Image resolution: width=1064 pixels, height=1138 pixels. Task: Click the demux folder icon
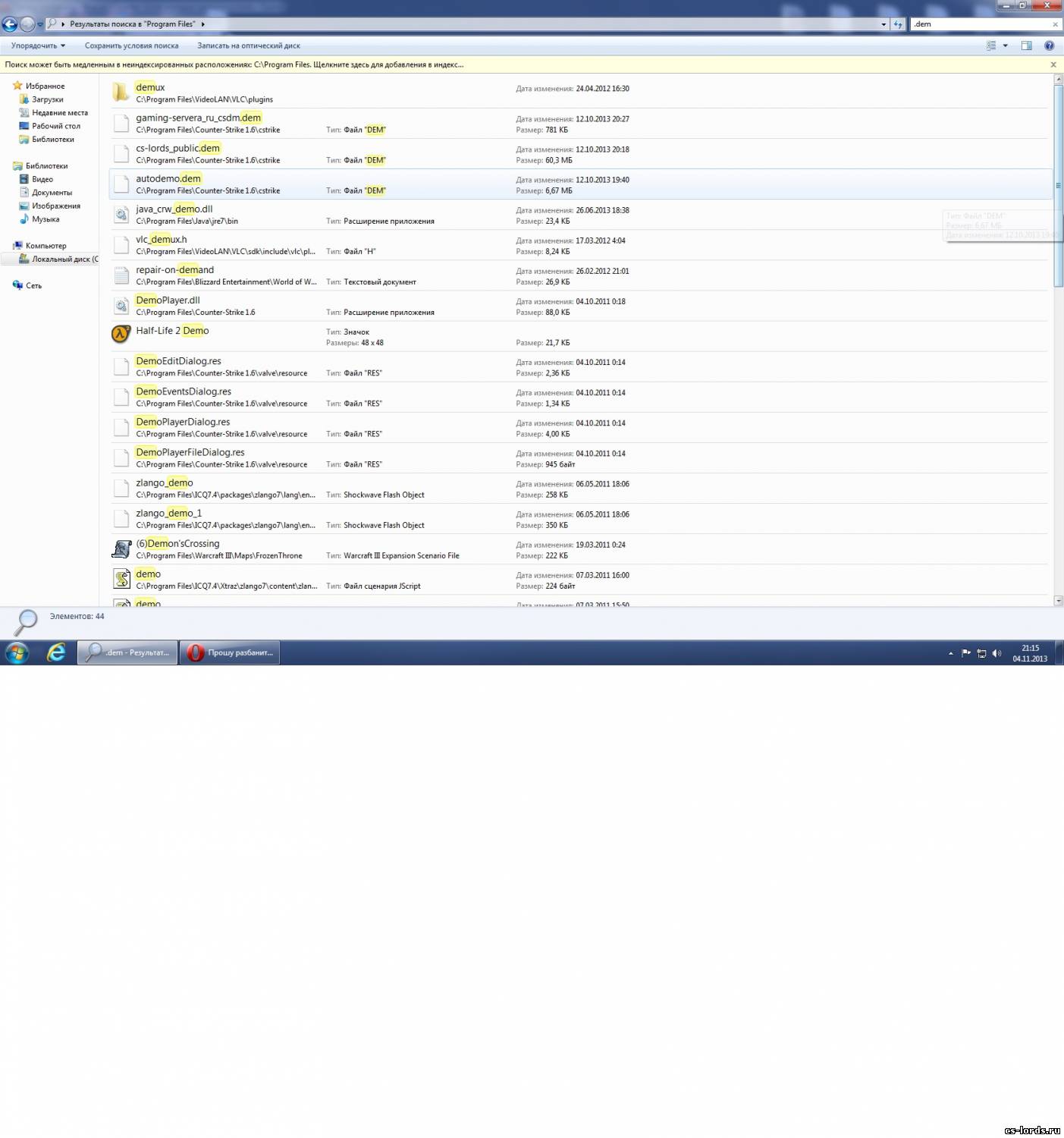coord(121,93)
